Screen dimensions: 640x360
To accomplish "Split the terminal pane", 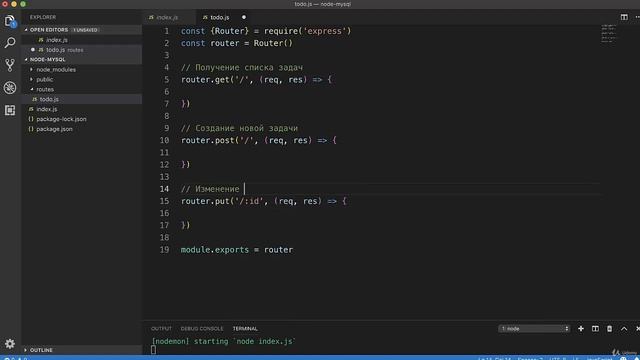I will [x=595, y=329].
